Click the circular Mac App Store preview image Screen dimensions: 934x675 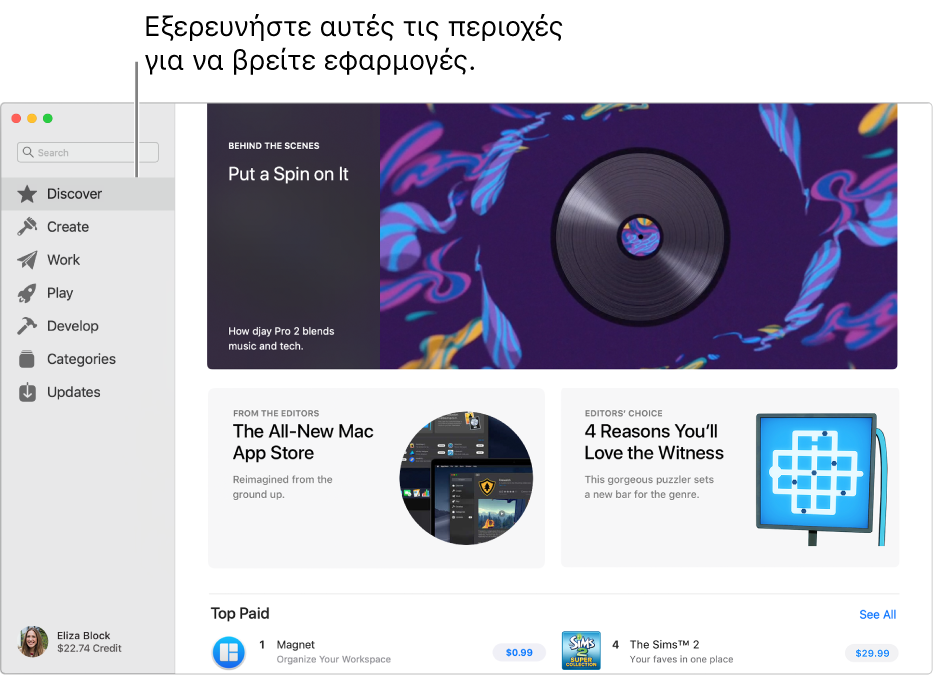[x=466, y=478]
